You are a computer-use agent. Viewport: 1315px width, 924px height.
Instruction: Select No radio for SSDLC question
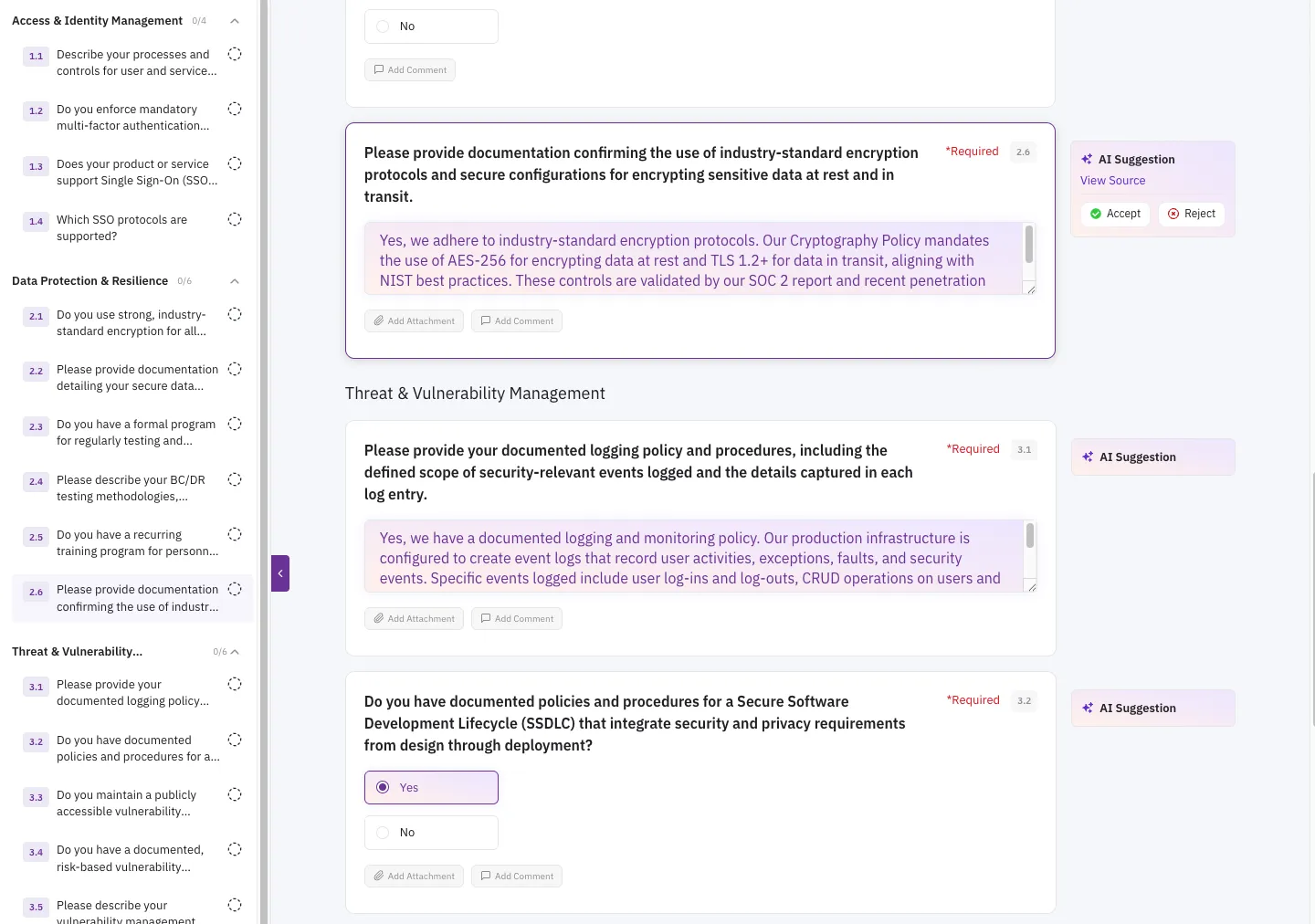pyautogui.click(x=383, y=833)
